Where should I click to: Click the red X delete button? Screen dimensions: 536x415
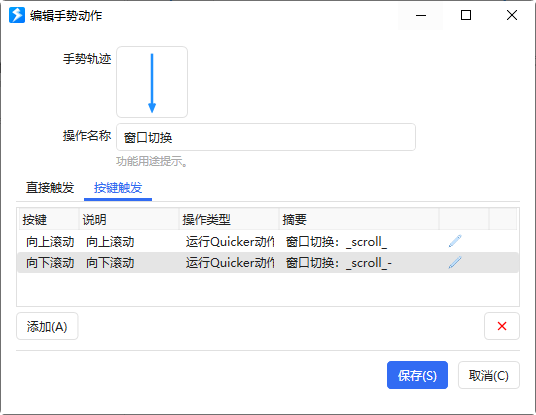(502, 326)
